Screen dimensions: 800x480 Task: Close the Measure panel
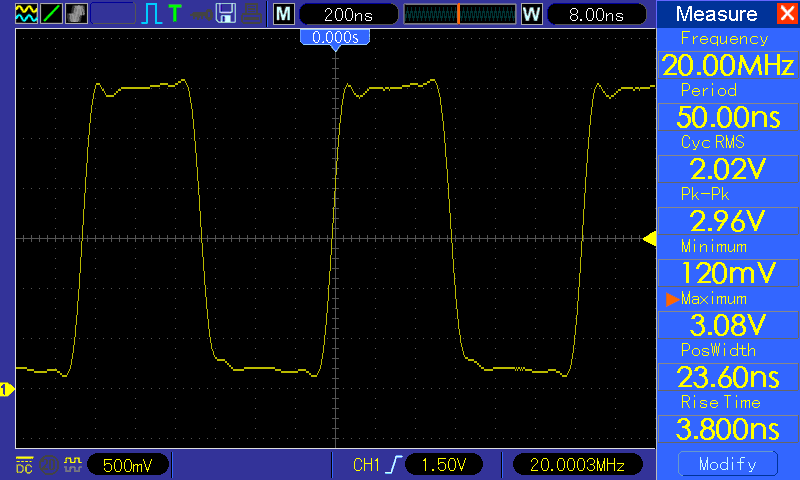click(x=787, y=13)
